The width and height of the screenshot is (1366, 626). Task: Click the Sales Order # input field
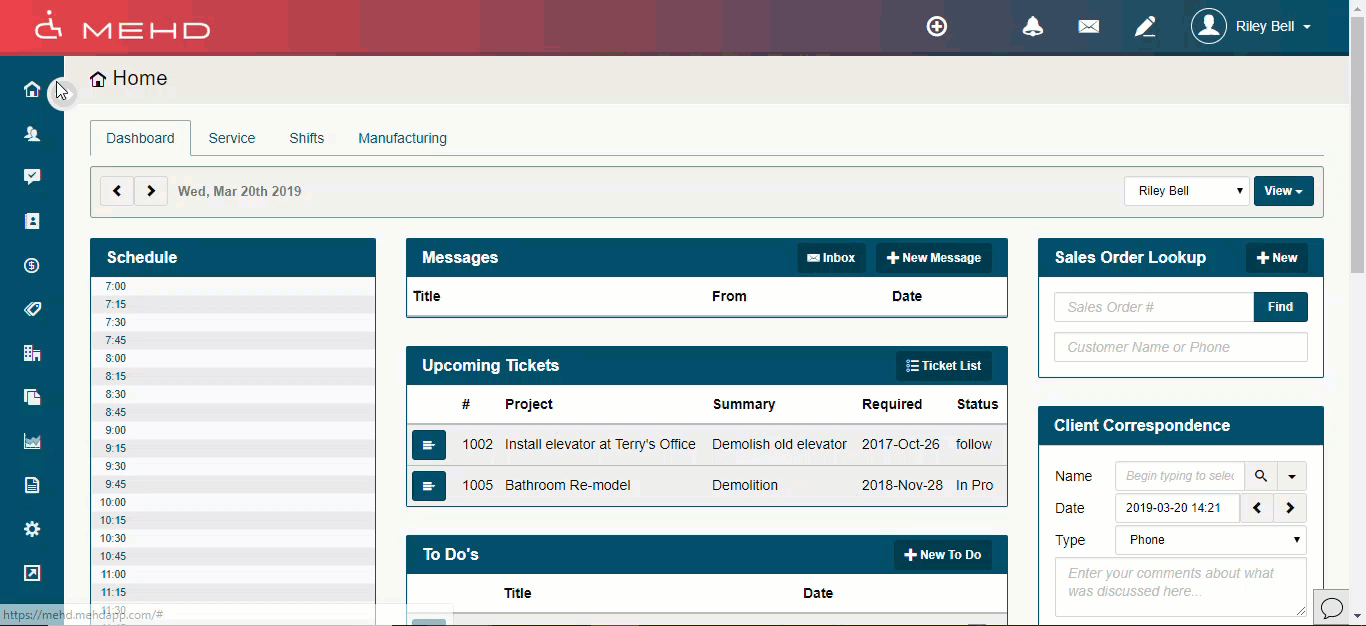click(x=1154, y=307)
